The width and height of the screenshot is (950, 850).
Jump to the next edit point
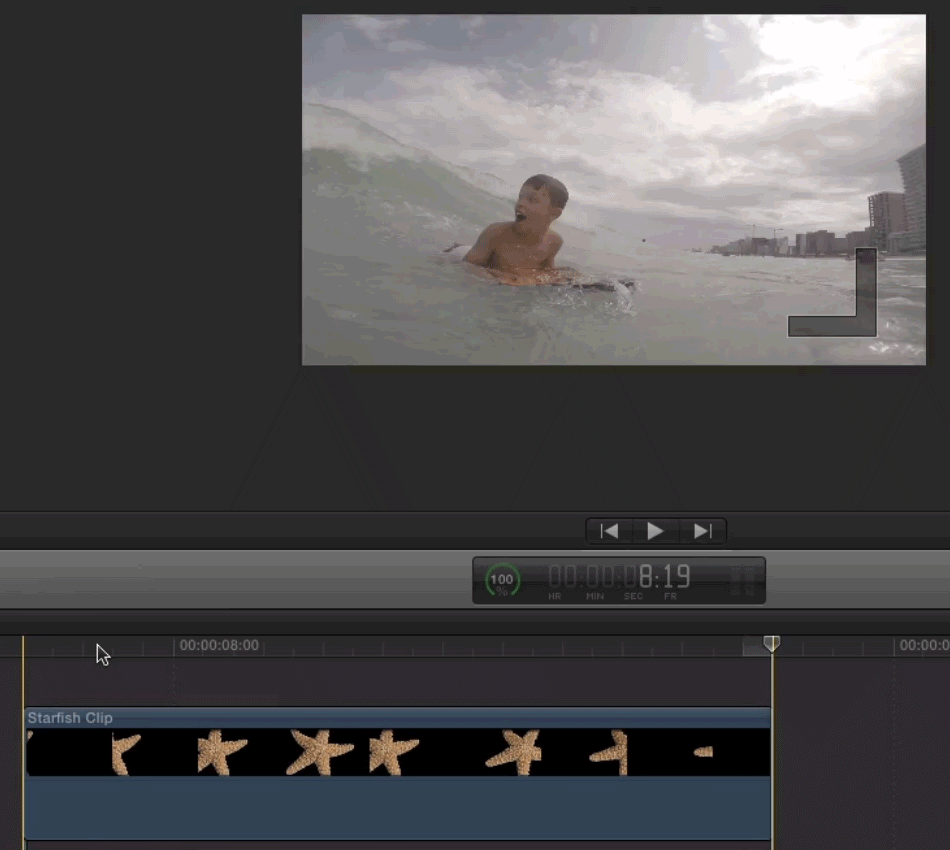pos(702,531)
